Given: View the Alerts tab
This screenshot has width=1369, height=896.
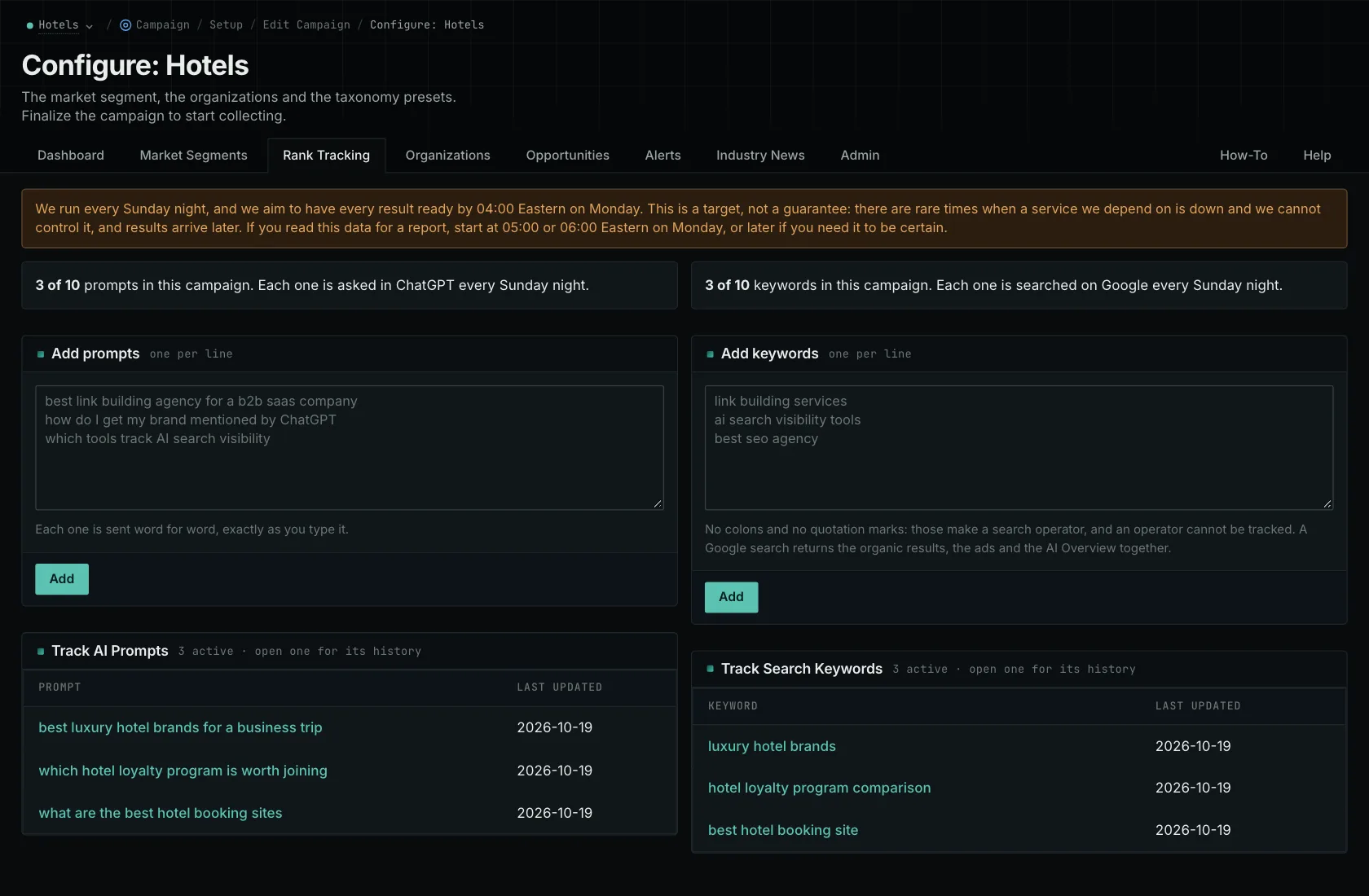Looking at the screenshot, I should [x=662, y=156].
